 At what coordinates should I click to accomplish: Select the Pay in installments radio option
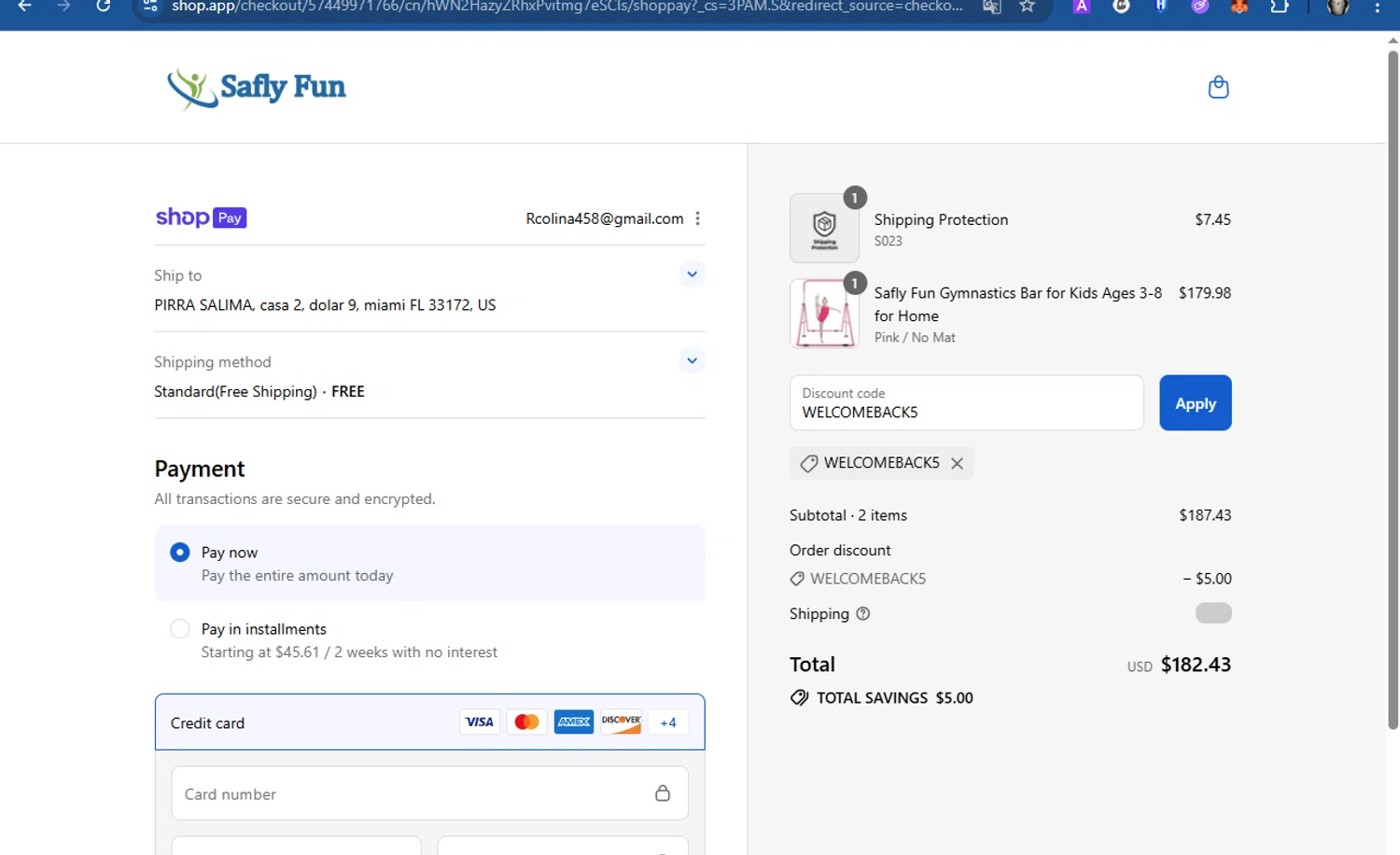coord(180,629)
